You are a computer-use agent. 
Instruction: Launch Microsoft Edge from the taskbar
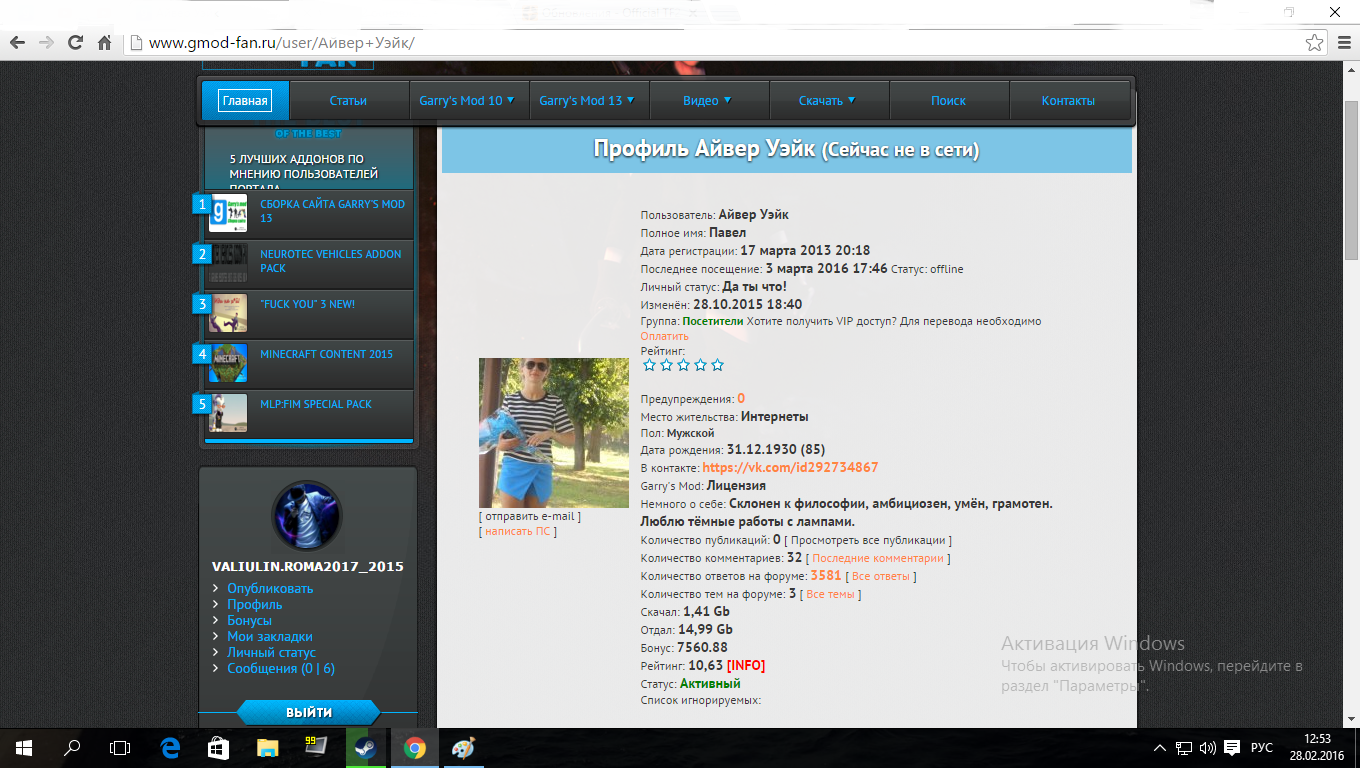point(170,747)
